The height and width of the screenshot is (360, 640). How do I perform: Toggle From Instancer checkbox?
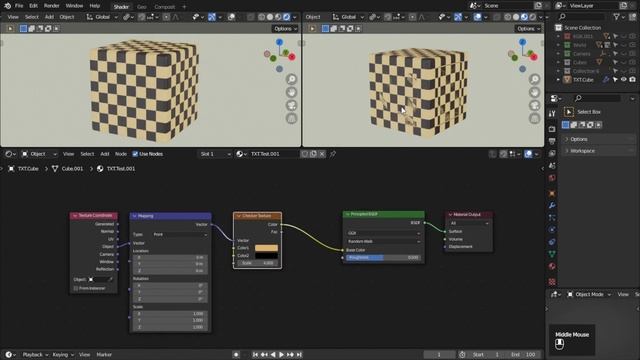pyautogui.click(x=76, y=288)
